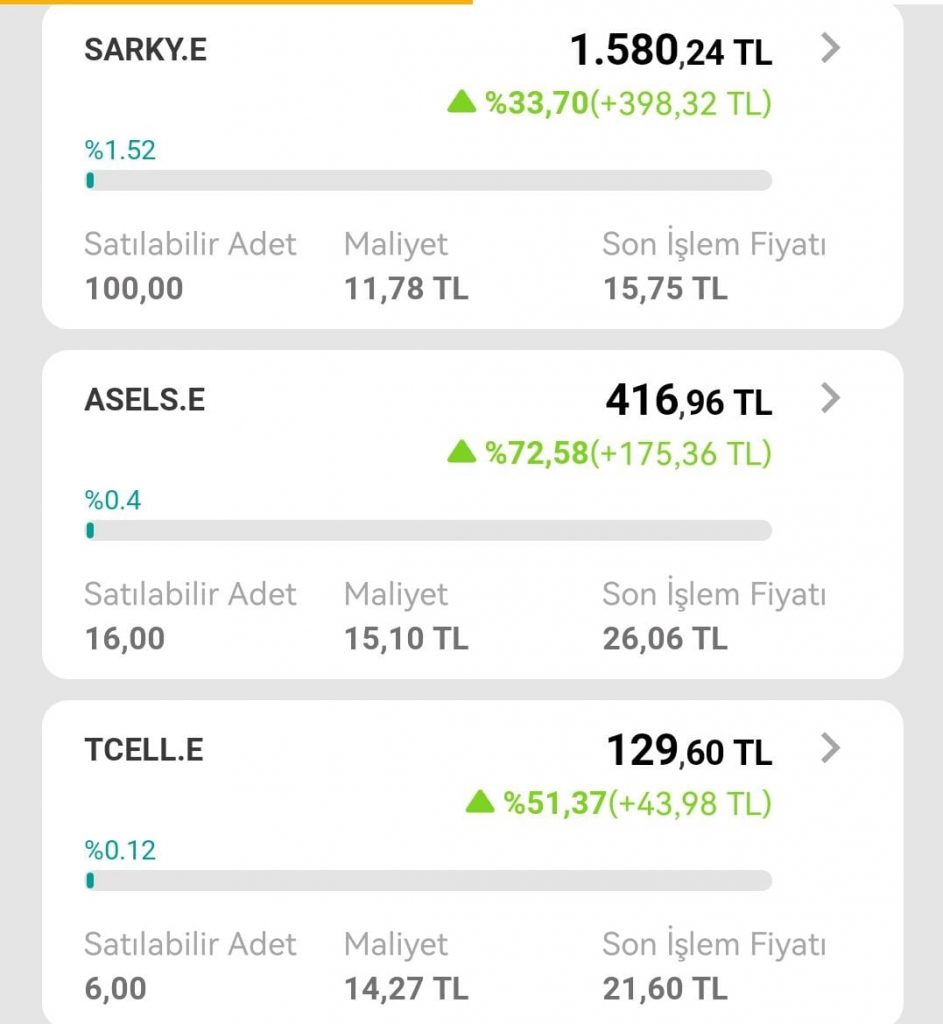The image size is (943, 1024).
Task: Expand ASELS.E position using right chevron
Action: [830, 398]
